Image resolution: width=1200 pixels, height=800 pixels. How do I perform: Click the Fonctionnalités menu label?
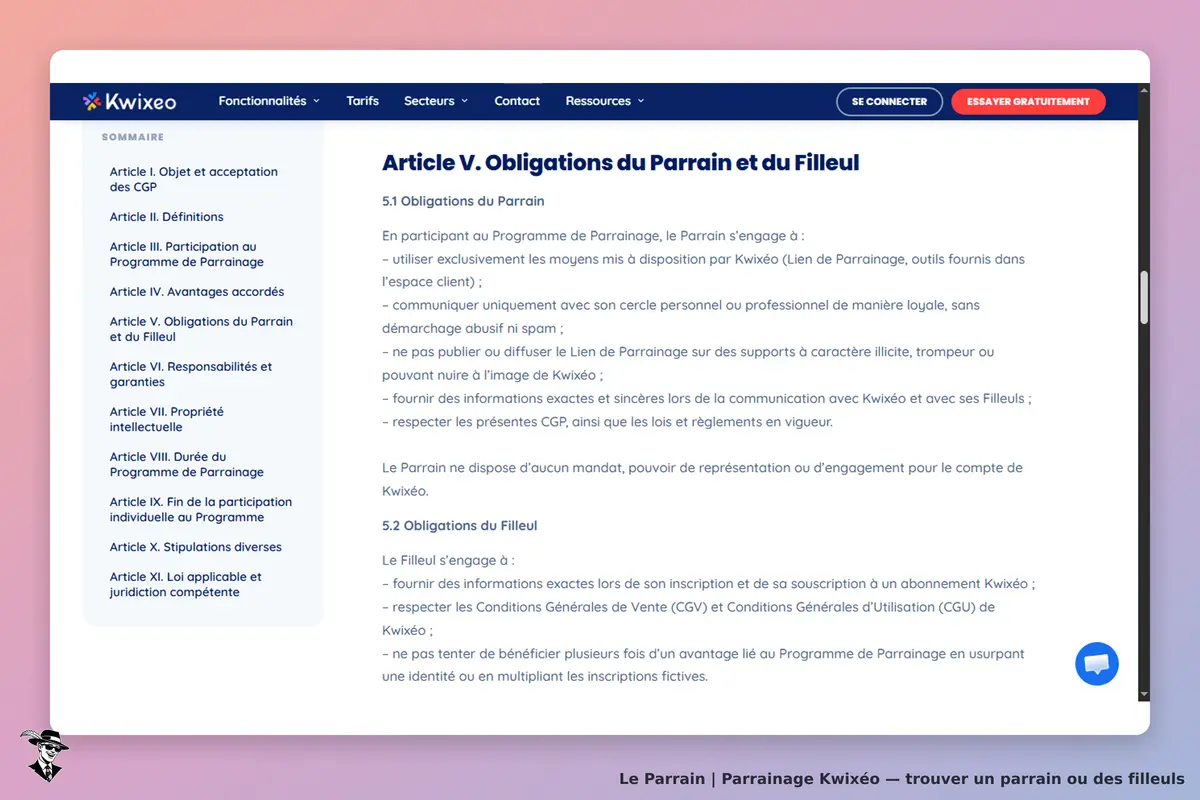pos(262,101)
